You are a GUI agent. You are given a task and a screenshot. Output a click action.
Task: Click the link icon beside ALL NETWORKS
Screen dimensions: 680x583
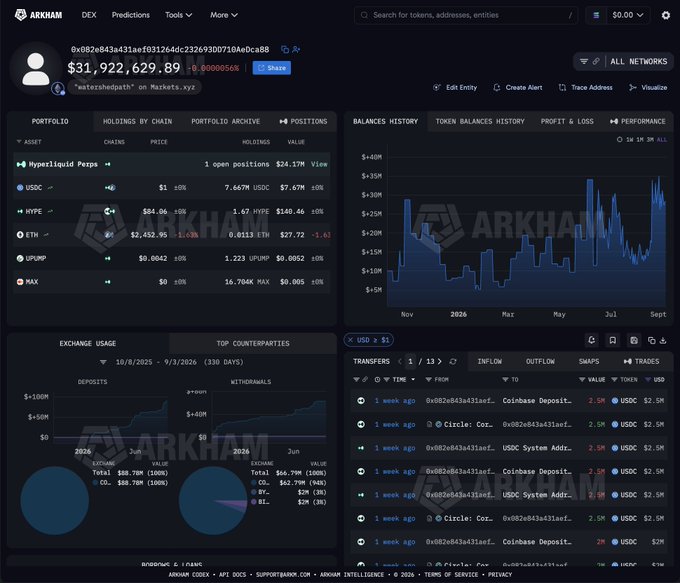(596, 62)
